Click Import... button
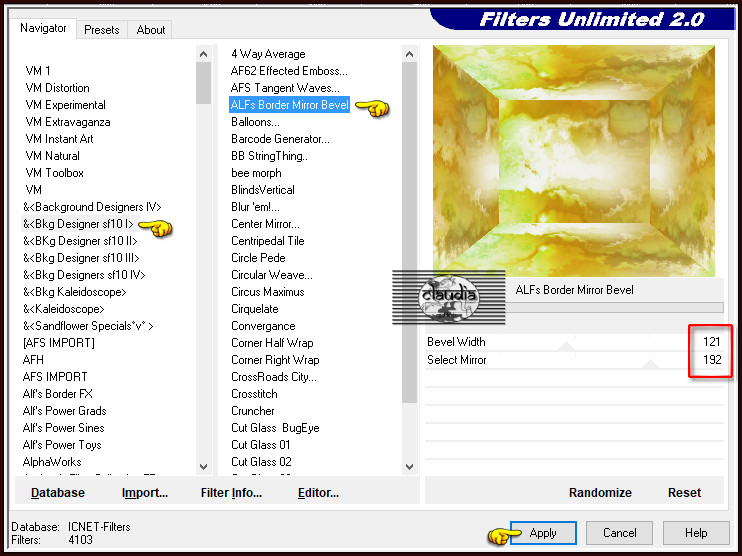 [x=145, y=493]
